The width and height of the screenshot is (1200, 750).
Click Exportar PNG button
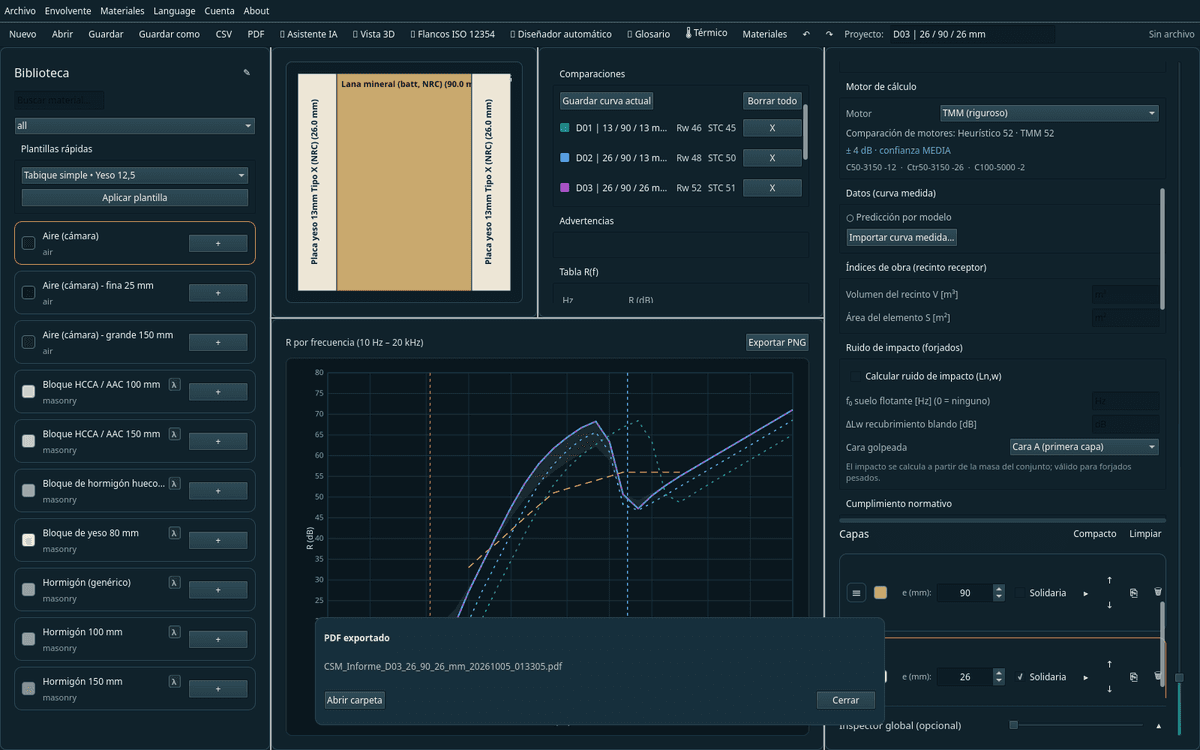point(777,342)
